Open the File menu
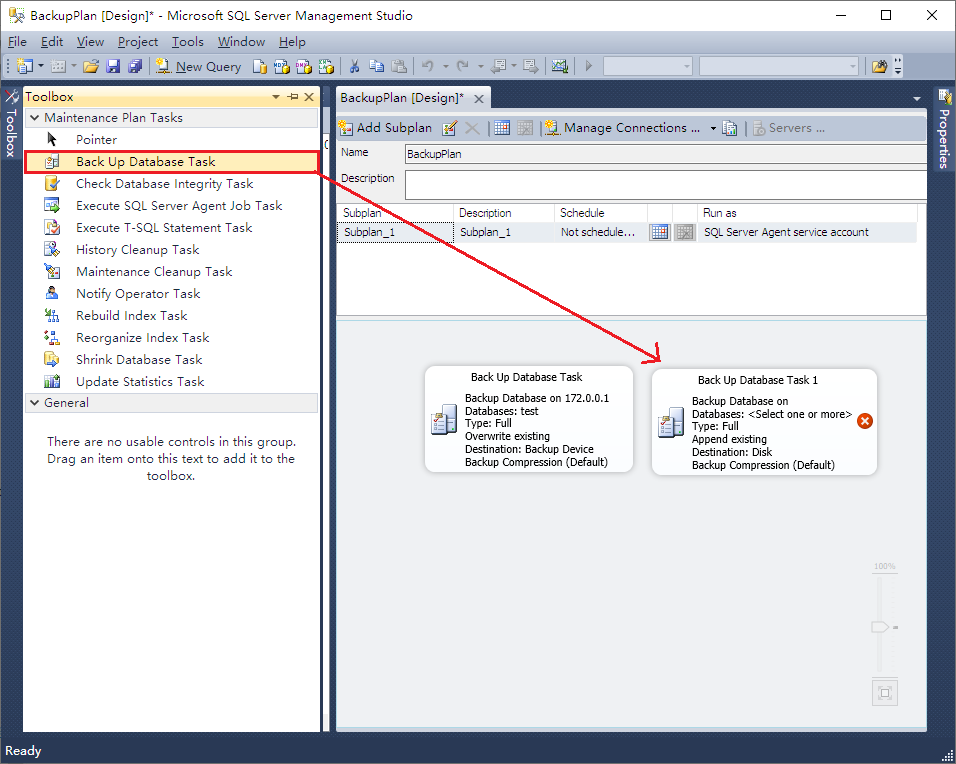956x764 pixels. [17, 42]
